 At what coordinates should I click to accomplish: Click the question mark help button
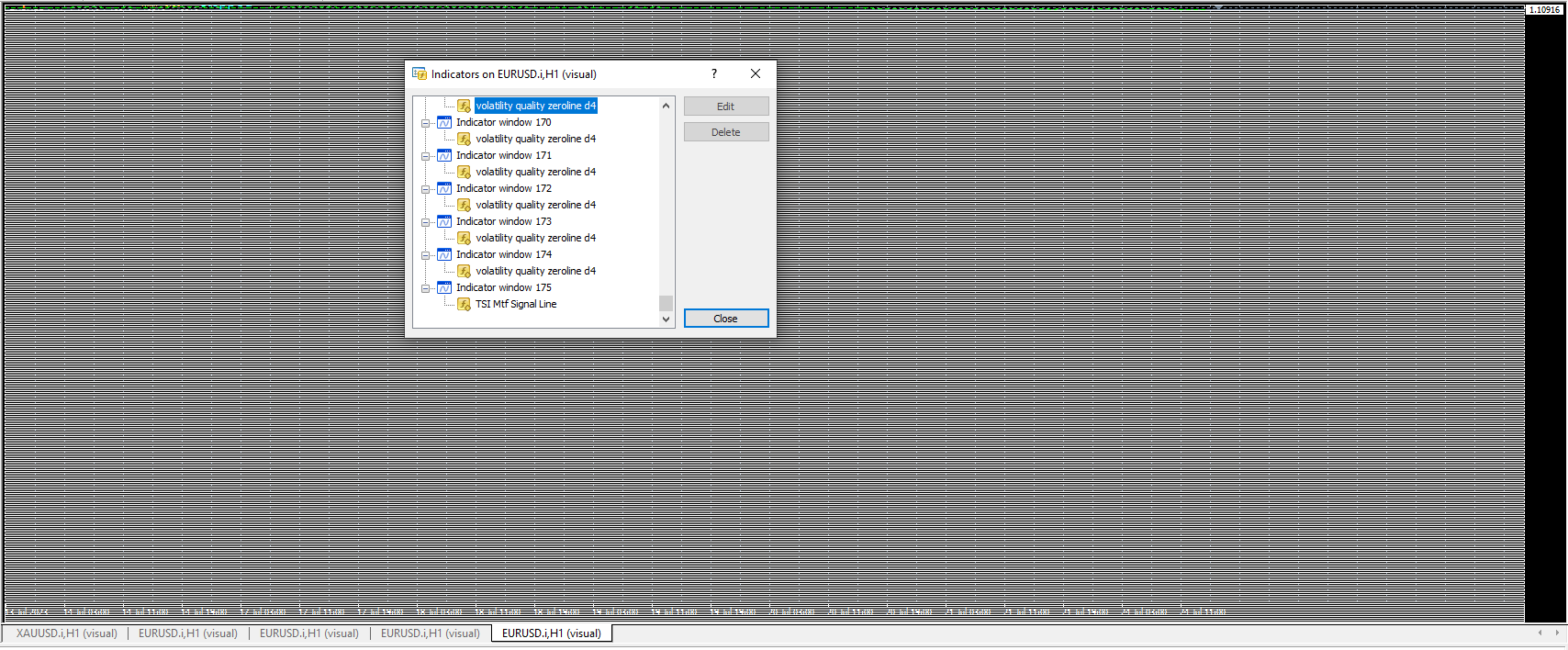pyautogui.click(x=714, y=73)
